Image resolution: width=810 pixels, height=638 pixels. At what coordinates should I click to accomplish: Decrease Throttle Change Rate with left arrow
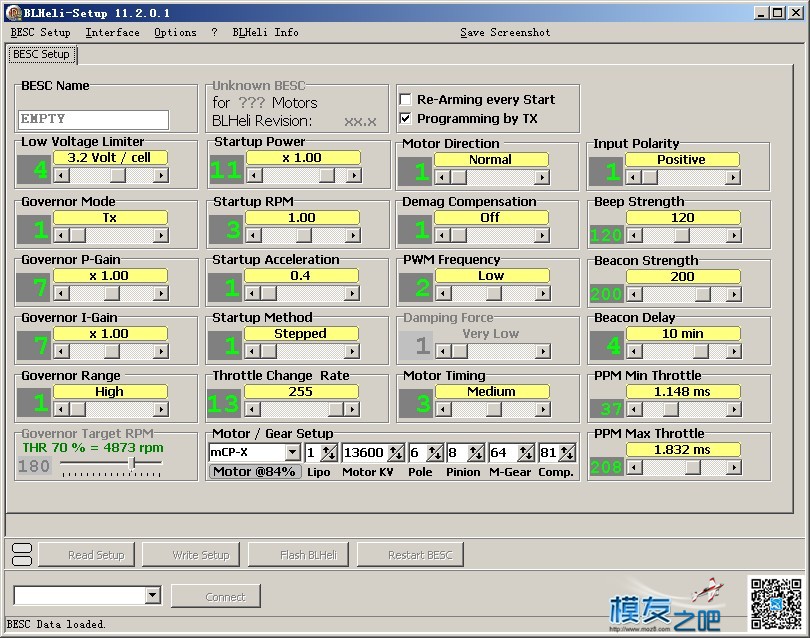click(253, 409)
